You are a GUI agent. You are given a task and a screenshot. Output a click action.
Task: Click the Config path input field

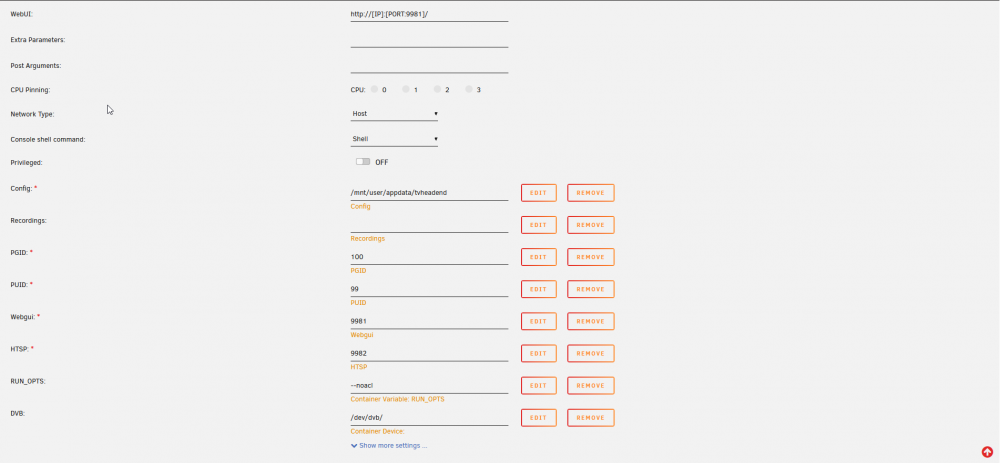pyautogui.click(x=429, y=193)
